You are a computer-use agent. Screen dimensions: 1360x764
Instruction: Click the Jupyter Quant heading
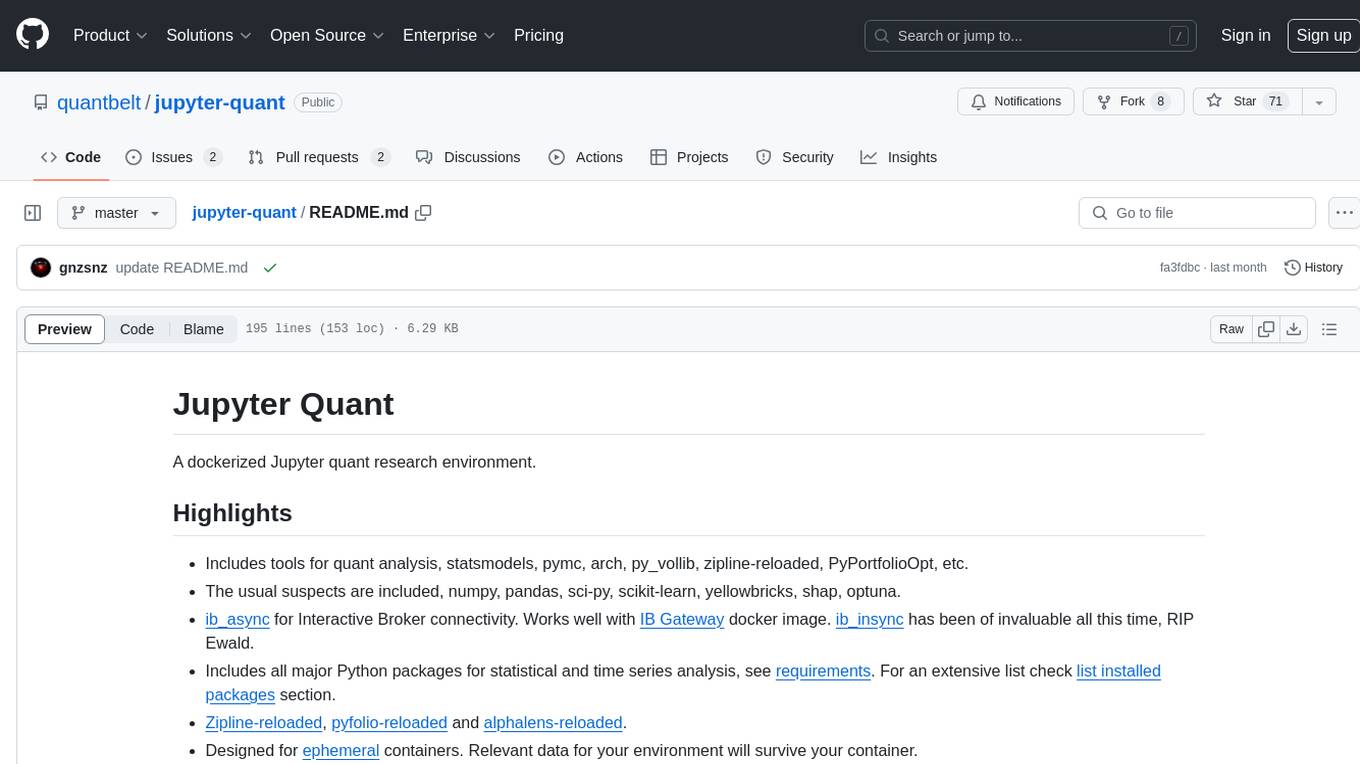click(x=283, y=404)
